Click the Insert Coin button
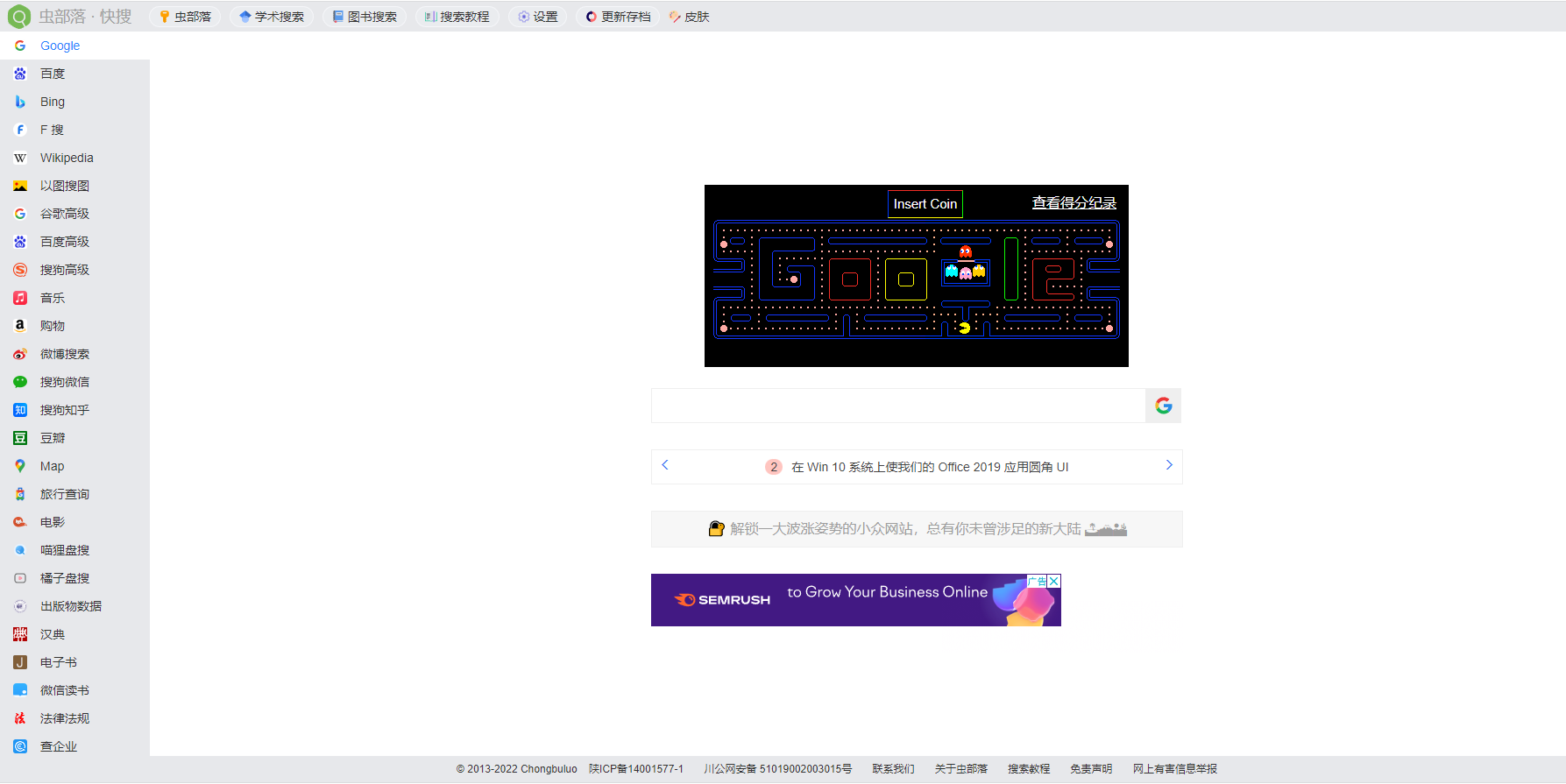Image resolution: width=1566 pixels, height=784 pixels. point(925,204)
